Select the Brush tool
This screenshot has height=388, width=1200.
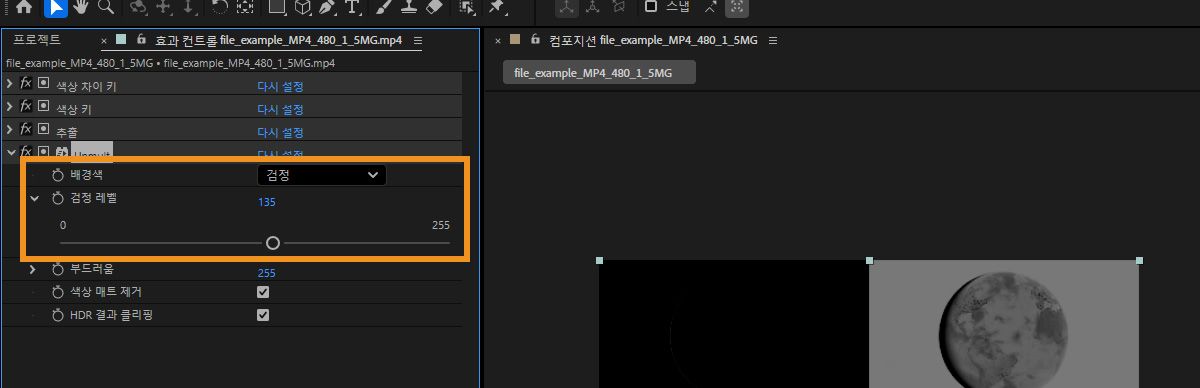point(384,7)
